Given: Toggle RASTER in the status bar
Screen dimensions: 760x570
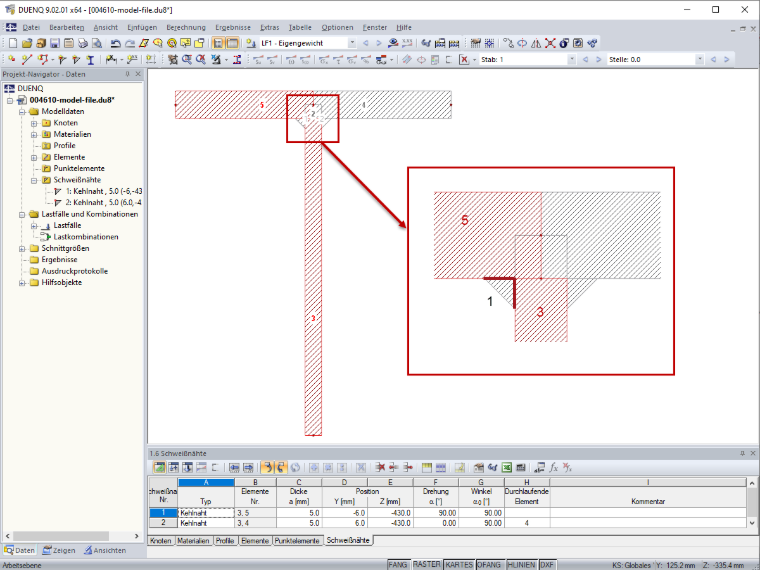Looking at the screenshot, I should pyautogui.click(x=427, y=565).
